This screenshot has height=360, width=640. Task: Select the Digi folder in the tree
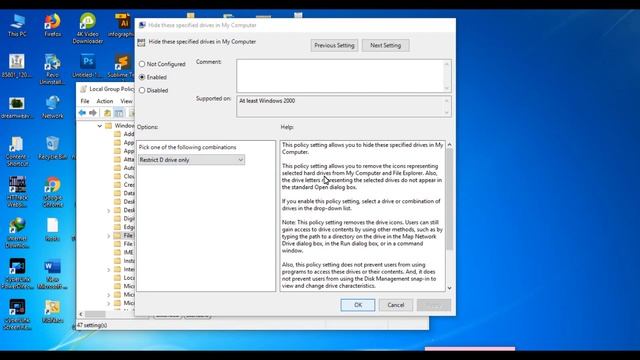tap(124, 219)
